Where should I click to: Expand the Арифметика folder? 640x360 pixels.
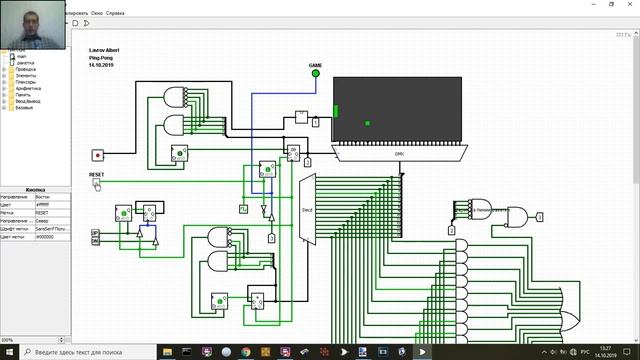[4, 89]
